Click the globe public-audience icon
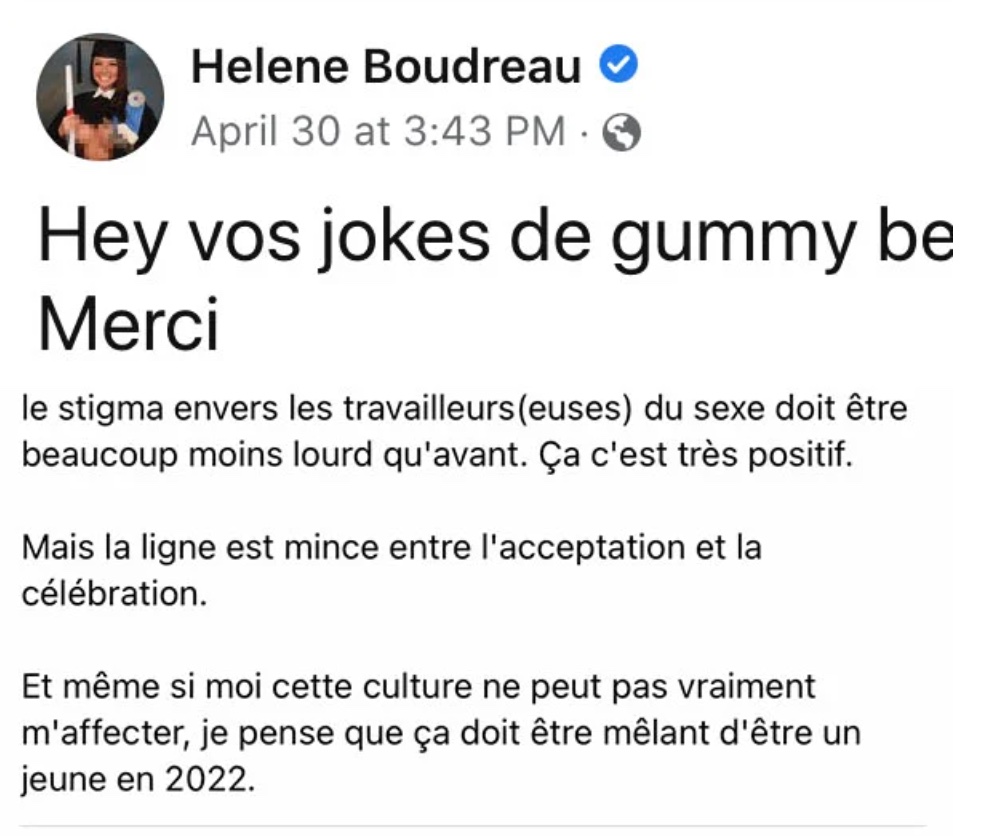Screen dimensions: 988x836 pos(621,132)
